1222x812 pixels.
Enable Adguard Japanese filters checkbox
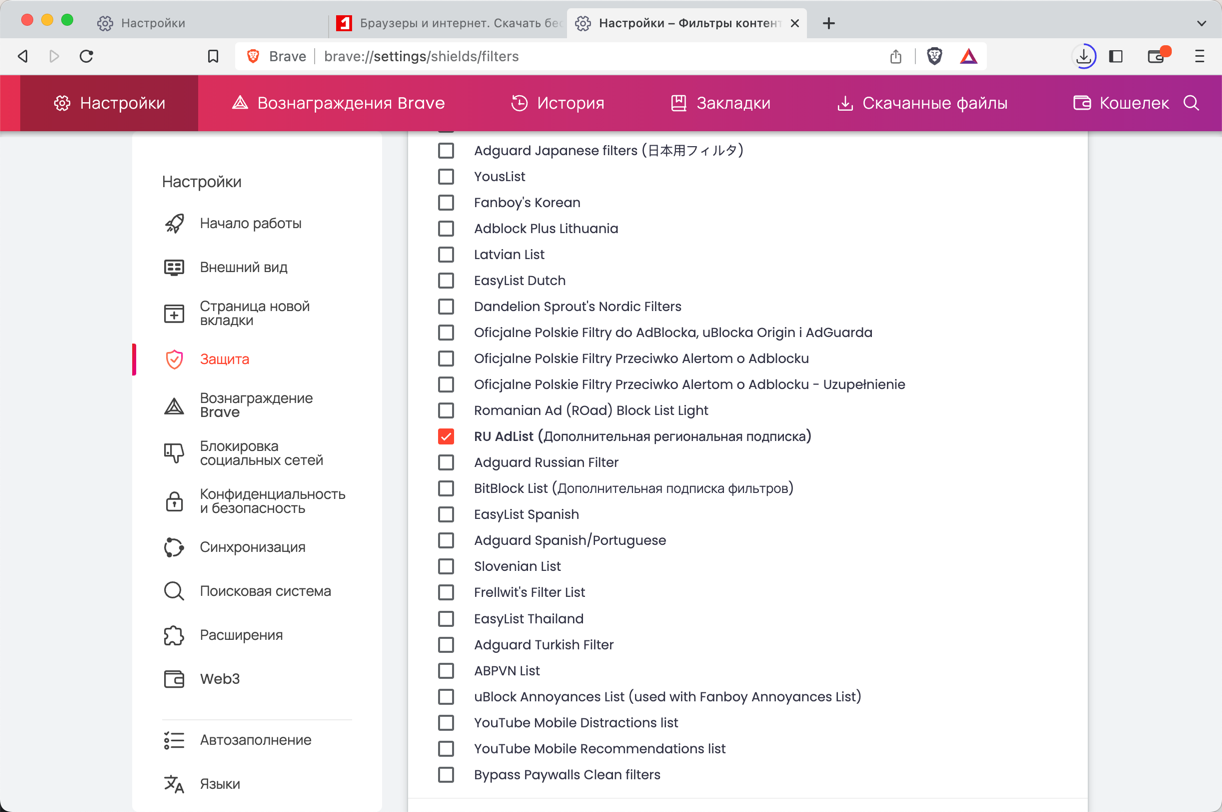click(446, 151)
